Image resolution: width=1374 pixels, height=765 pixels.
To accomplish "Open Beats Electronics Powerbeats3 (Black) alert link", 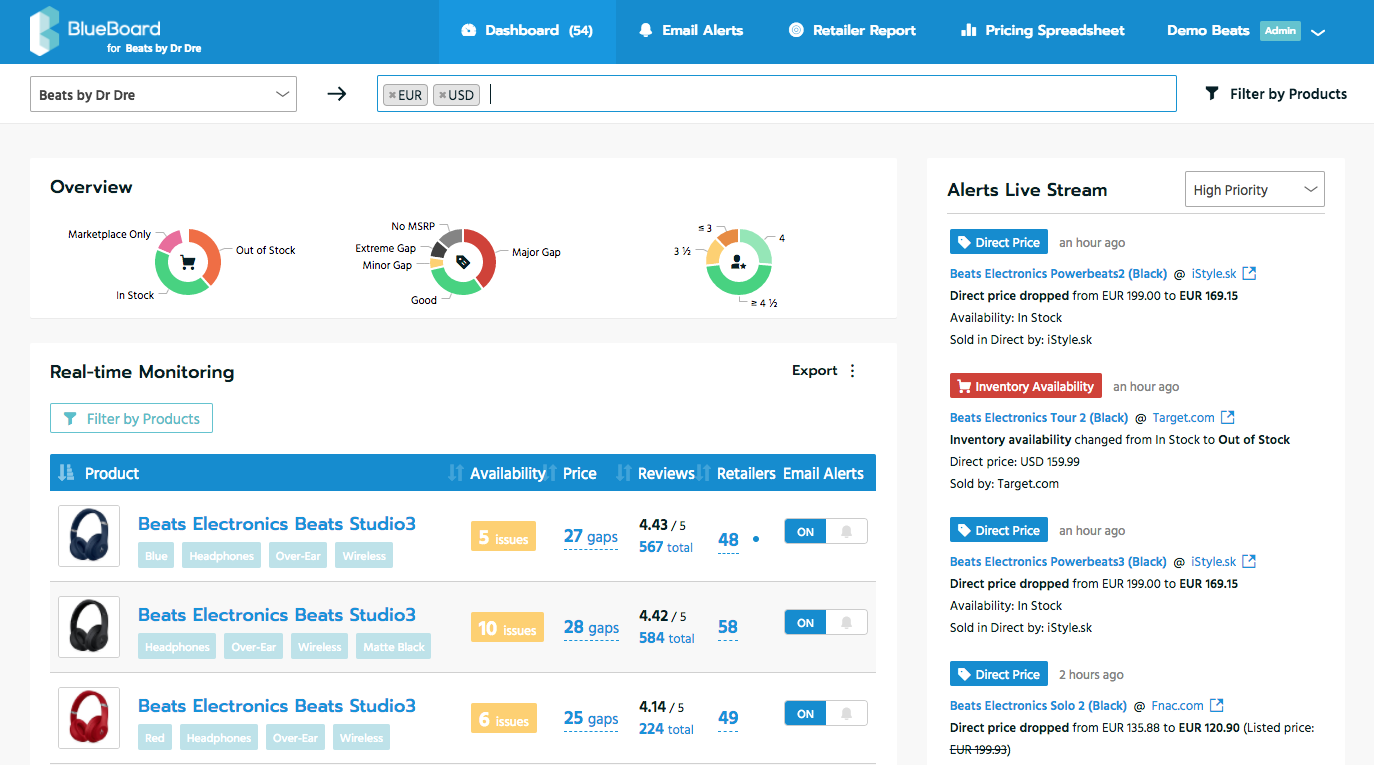I will (x=1058, y=561).
